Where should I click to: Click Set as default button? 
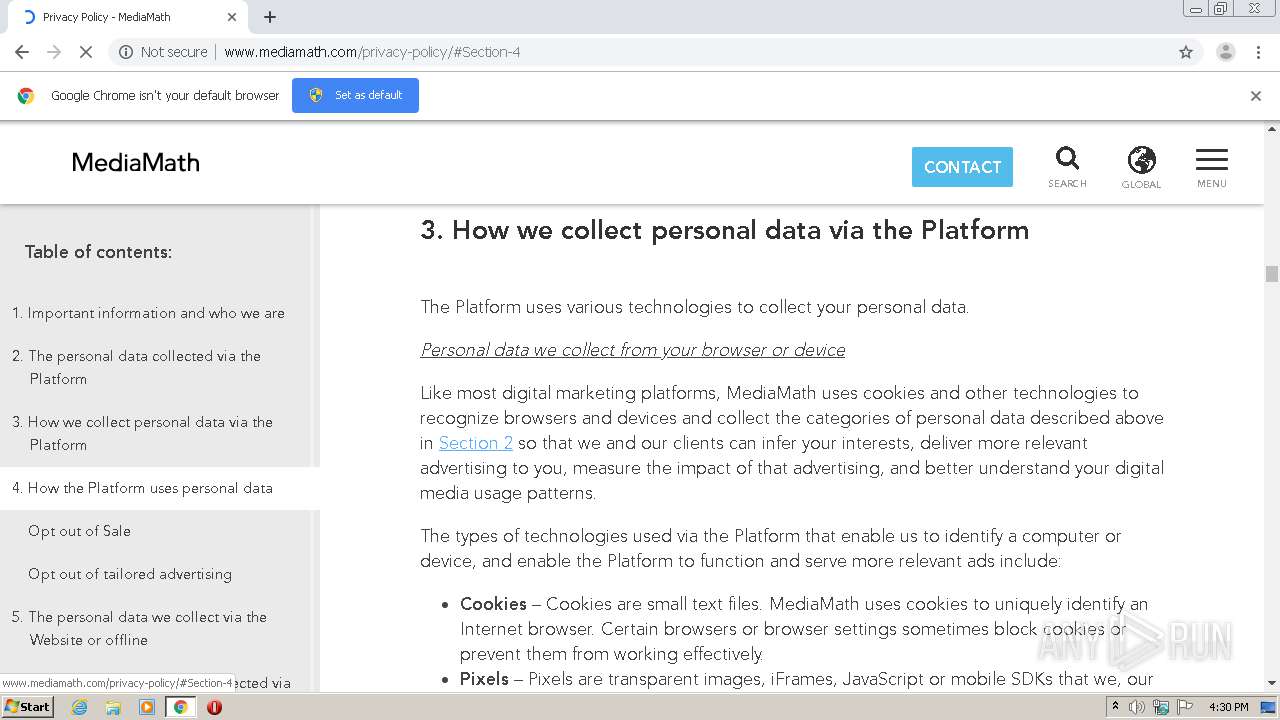(x=355, y=95)
